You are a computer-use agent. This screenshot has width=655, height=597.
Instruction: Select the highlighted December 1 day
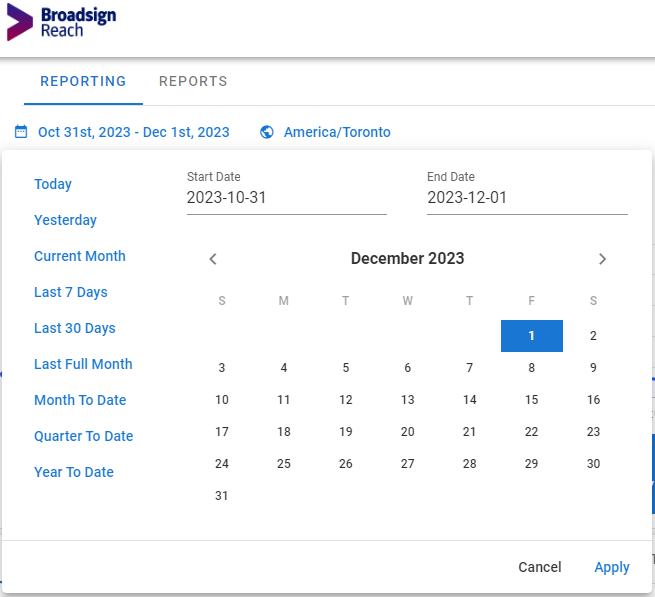[x=532, y=336]
